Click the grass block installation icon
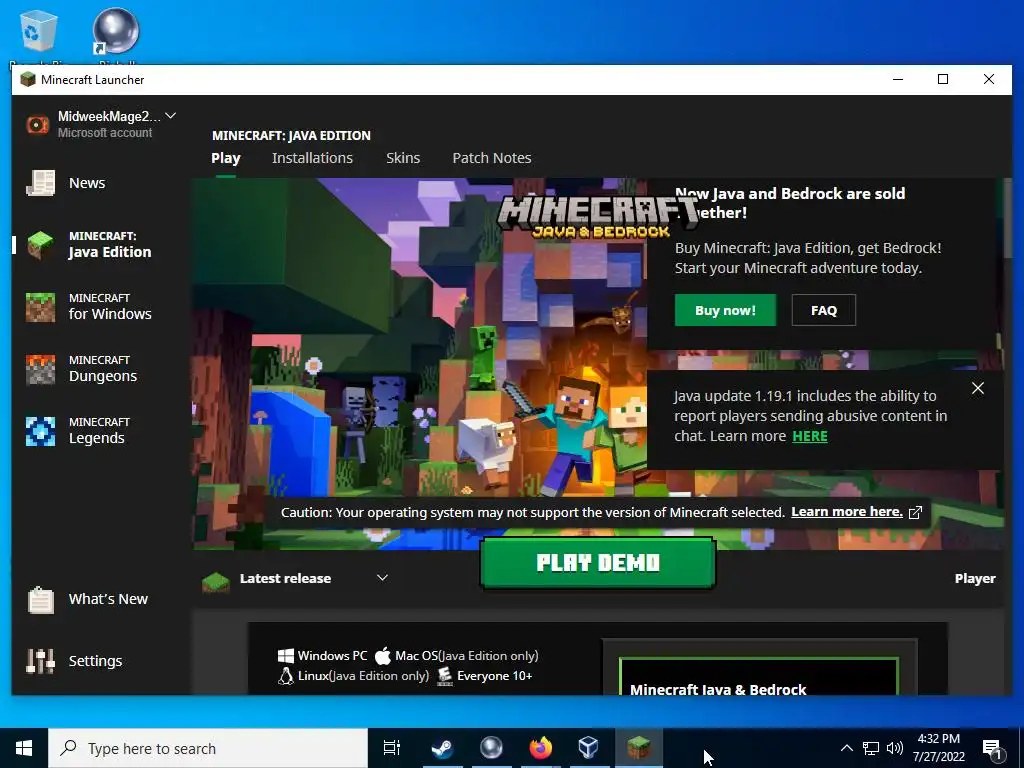Image resolution: width=1024 pixels, height=768 pixels. (x=216, y=580)
